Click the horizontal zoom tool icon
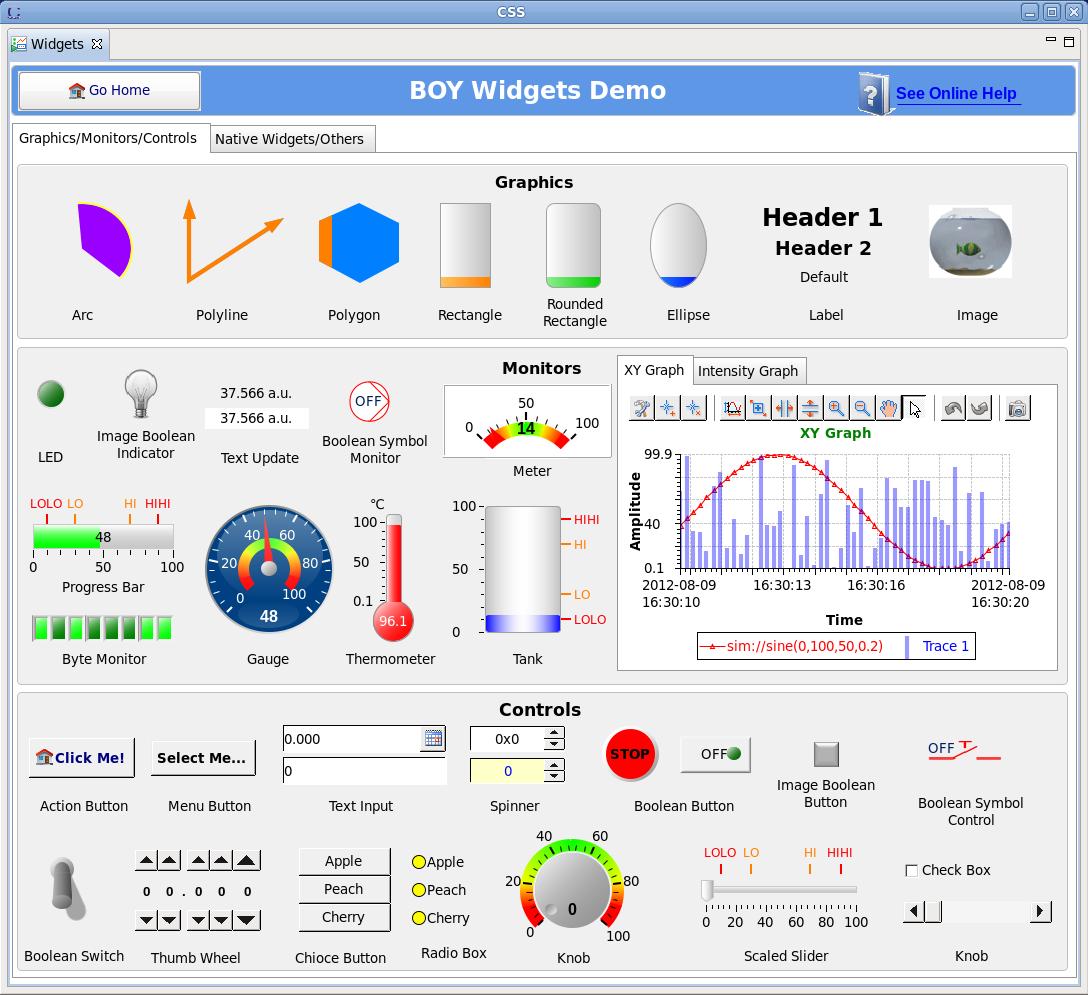Screen dimensions: 1088x995 [x=784, y=408]
